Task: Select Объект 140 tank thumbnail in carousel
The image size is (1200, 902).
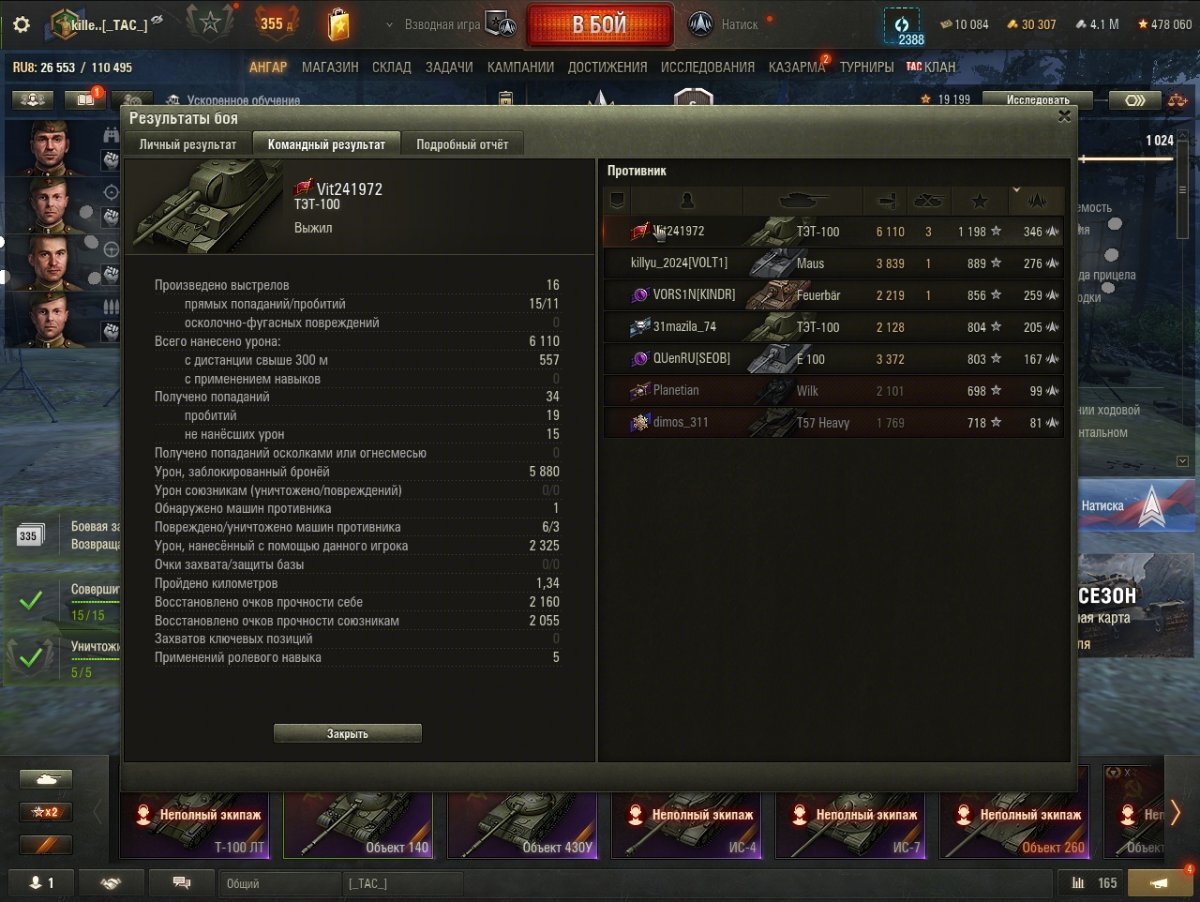Action: (x=358, y=825)
